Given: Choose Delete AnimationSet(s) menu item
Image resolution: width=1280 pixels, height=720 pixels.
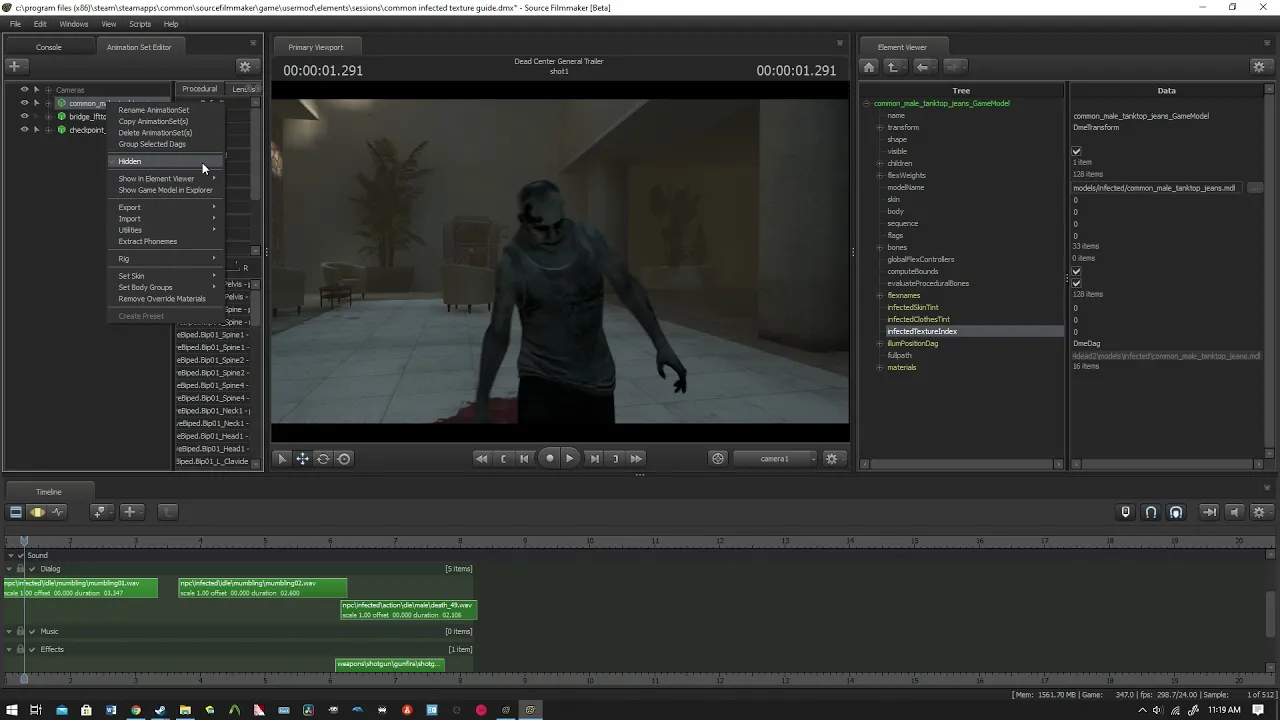Looking at the screenshot, I should tap(155, 132).
